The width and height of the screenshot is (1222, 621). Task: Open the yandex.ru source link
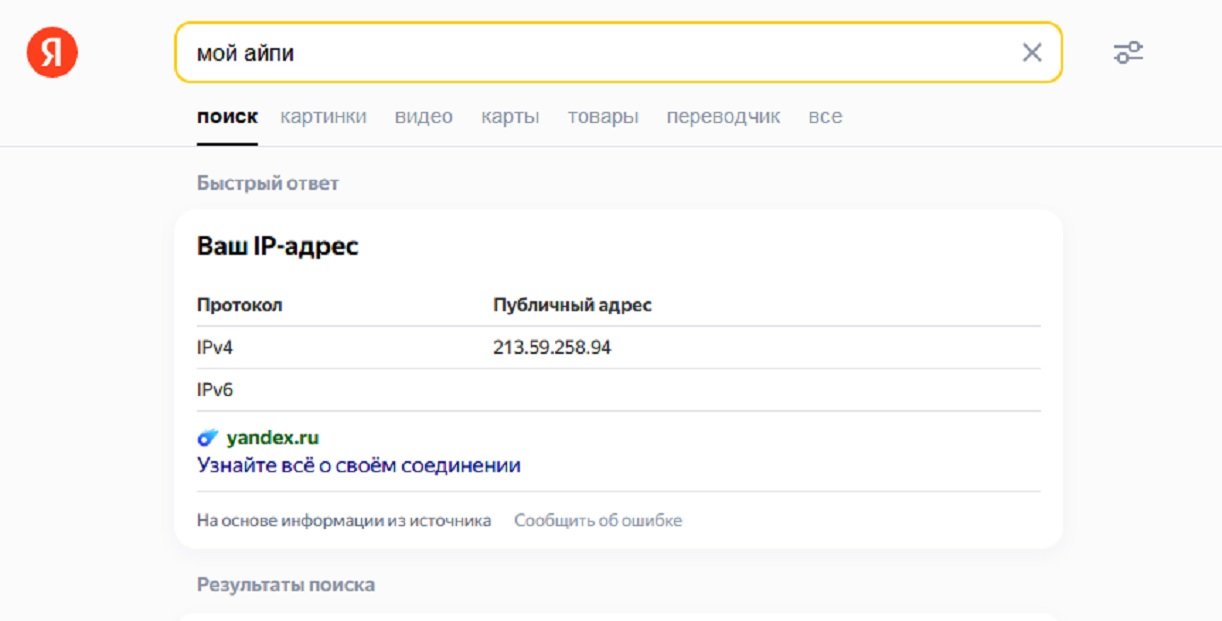272,438
